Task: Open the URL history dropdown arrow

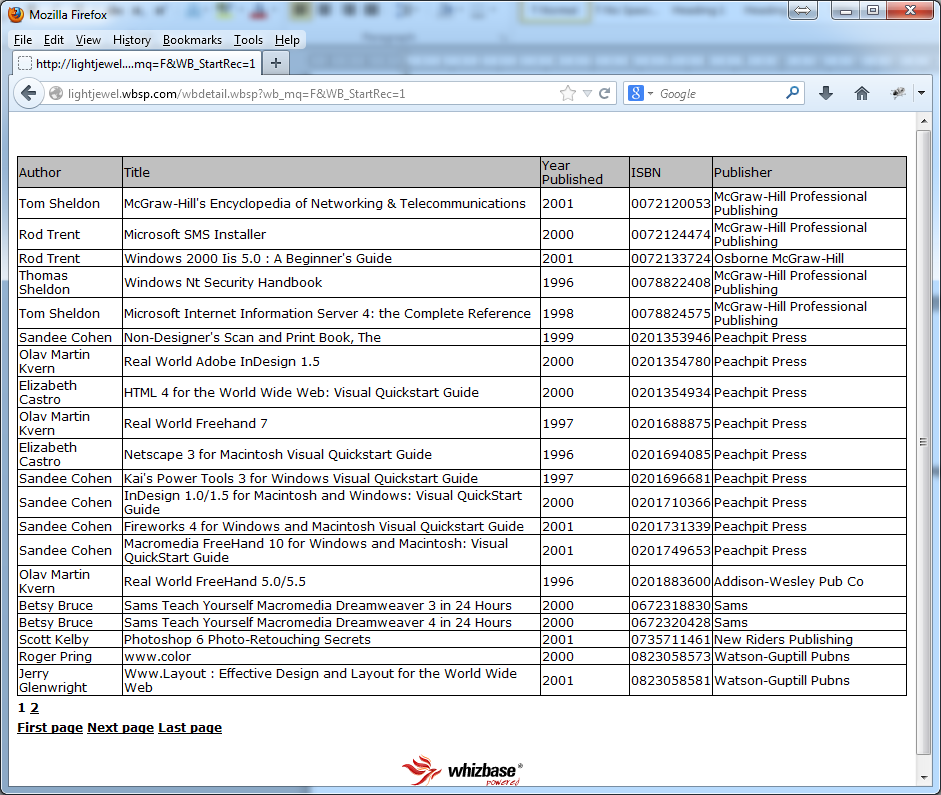Action: click(588, 94)
